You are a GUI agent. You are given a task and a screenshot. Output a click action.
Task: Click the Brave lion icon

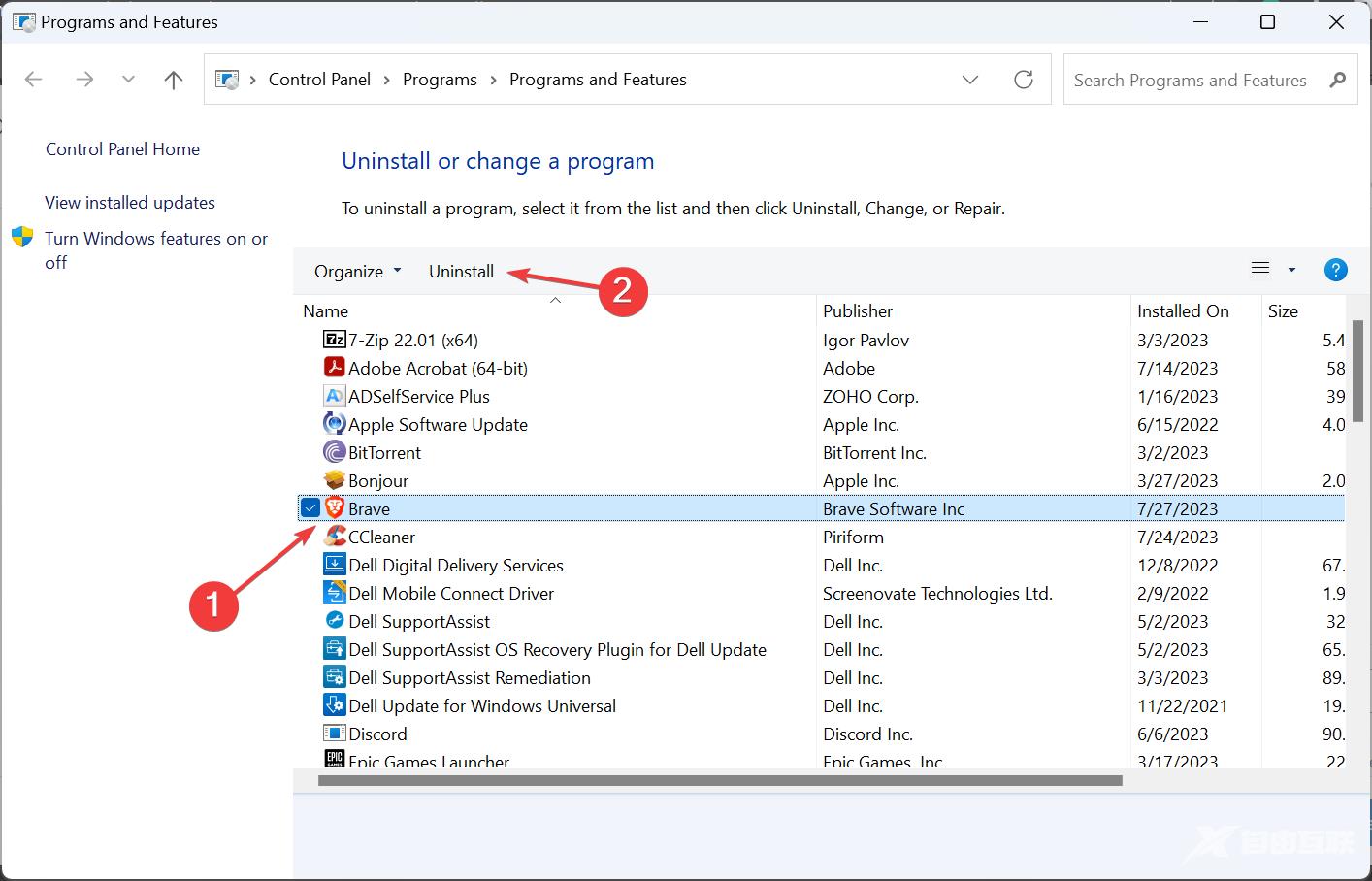[x=334, y=507]
